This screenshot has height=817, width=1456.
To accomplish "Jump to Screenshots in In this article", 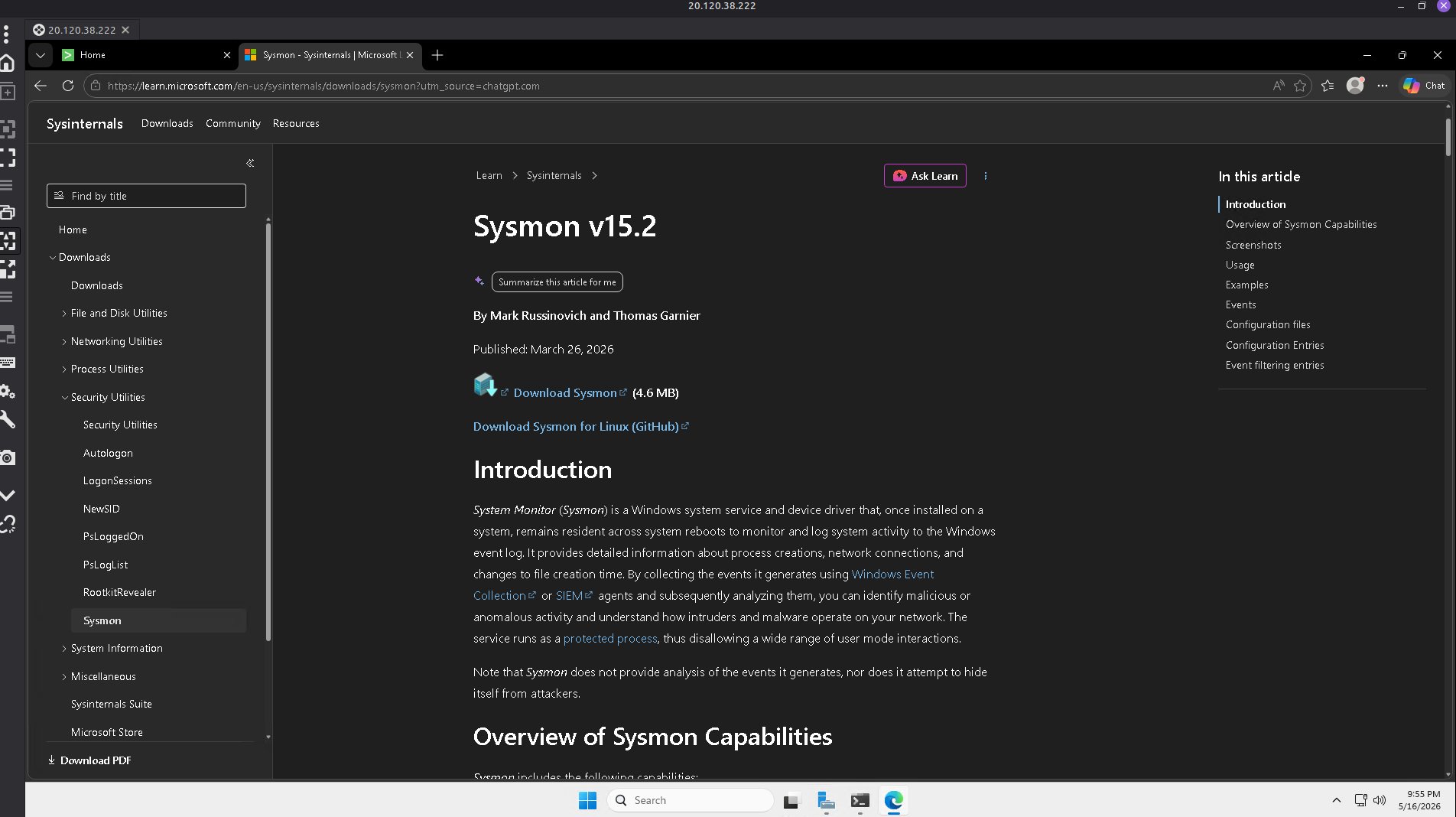I will [x=1253, y=245].
